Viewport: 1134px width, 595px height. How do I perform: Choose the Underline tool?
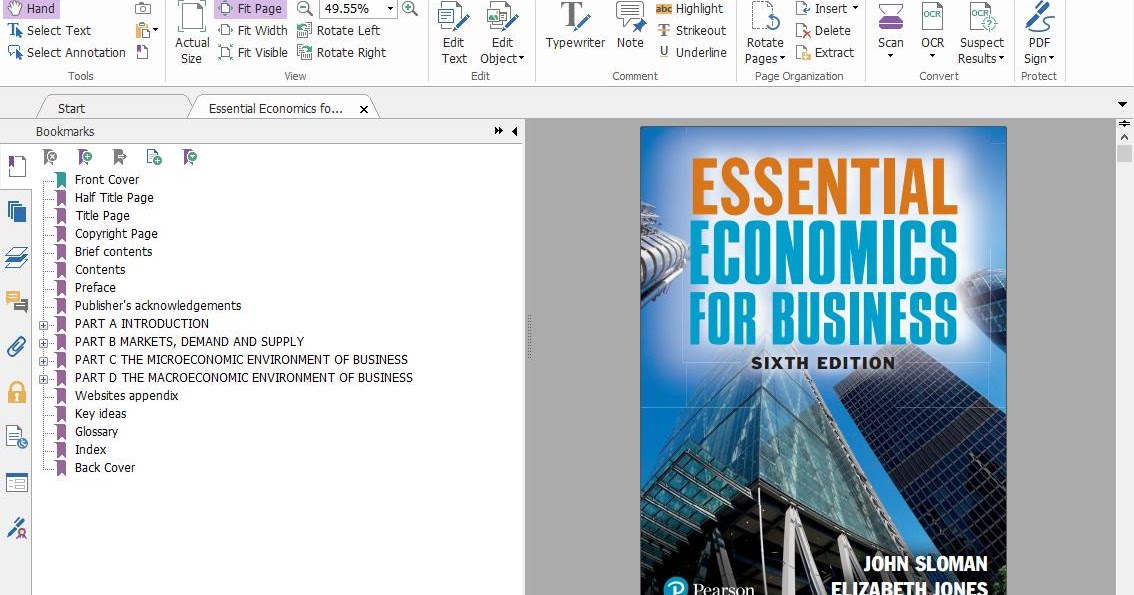tap(693, 52)
